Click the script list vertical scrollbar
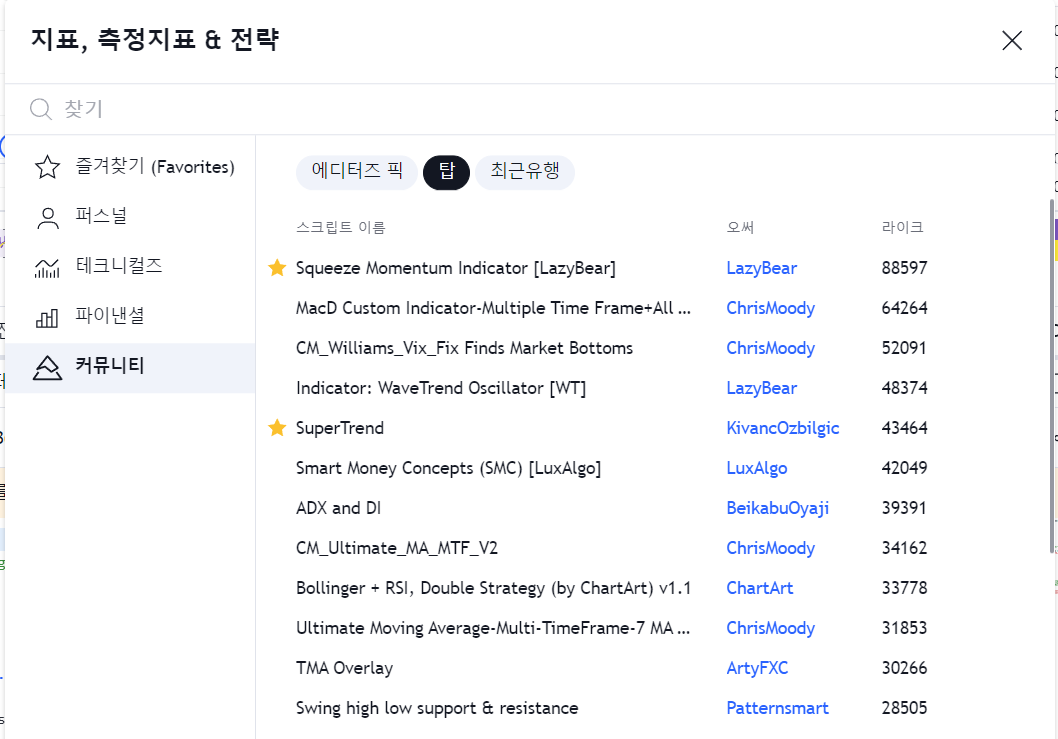 [1052, 377]
